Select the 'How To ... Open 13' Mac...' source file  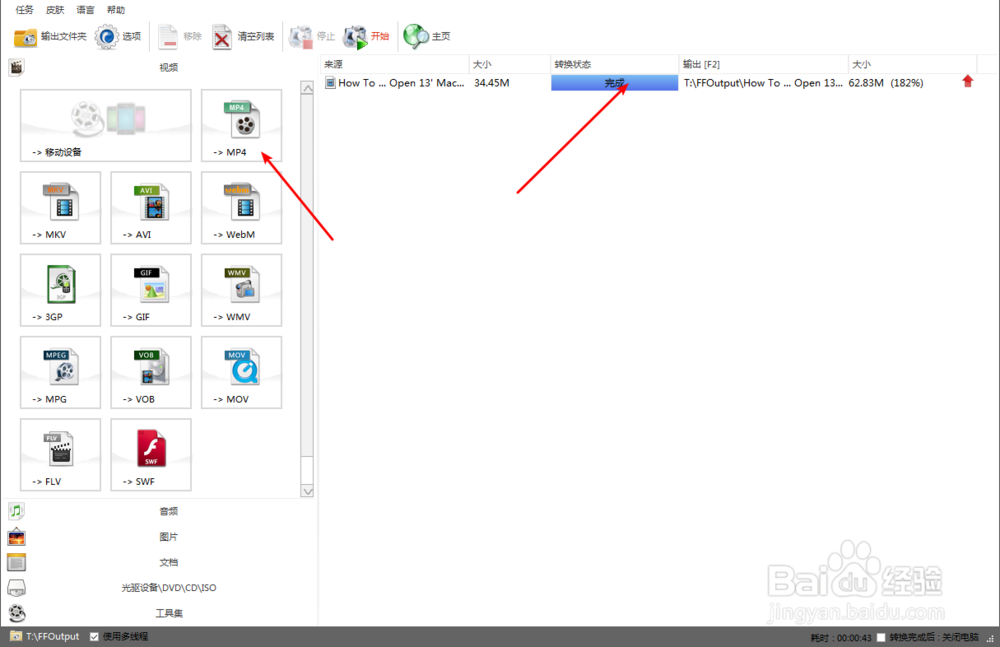click(x=395, y=82)
